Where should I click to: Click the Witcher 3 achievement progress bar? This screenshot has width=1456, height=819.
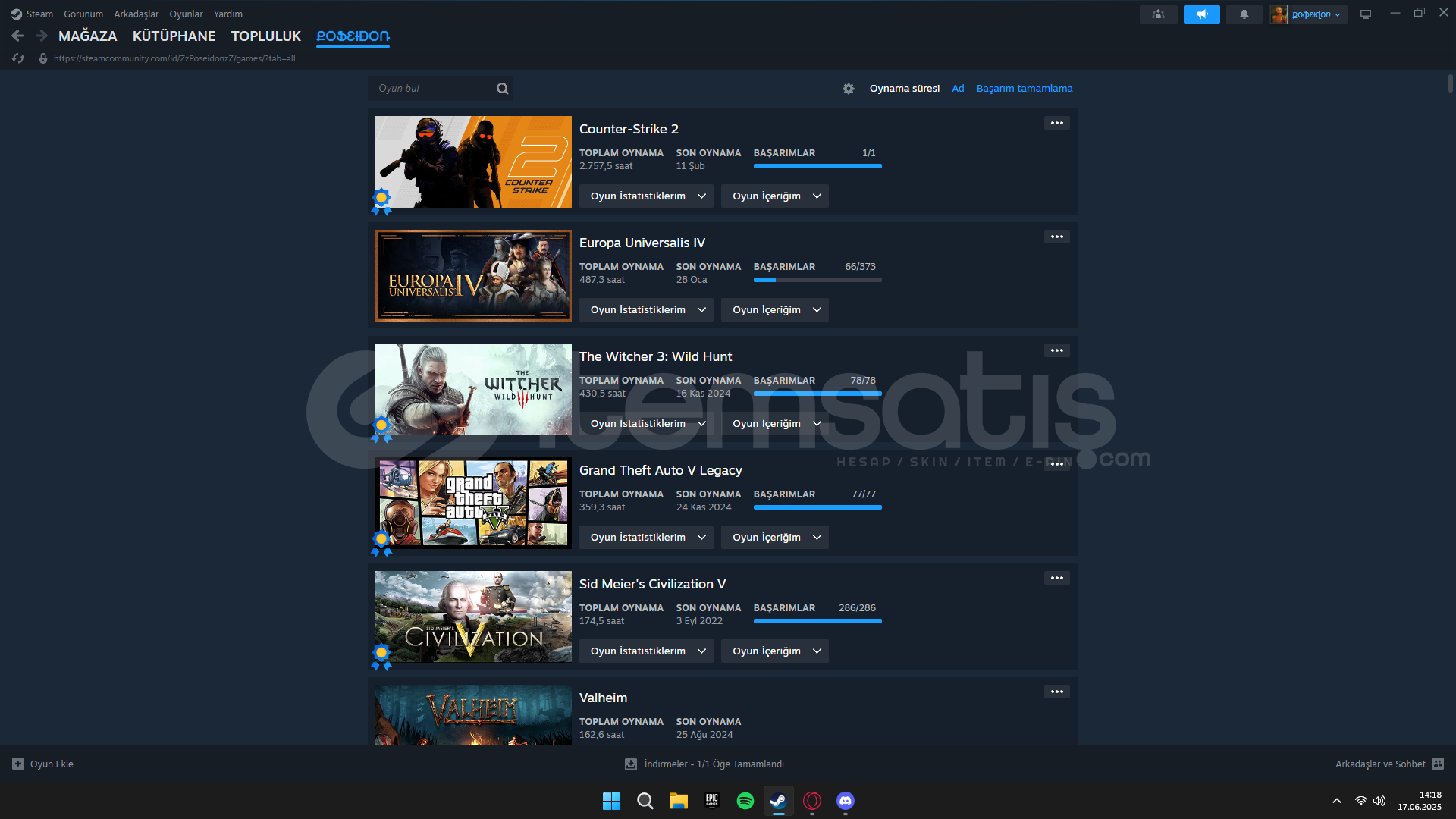click(817, 394)
